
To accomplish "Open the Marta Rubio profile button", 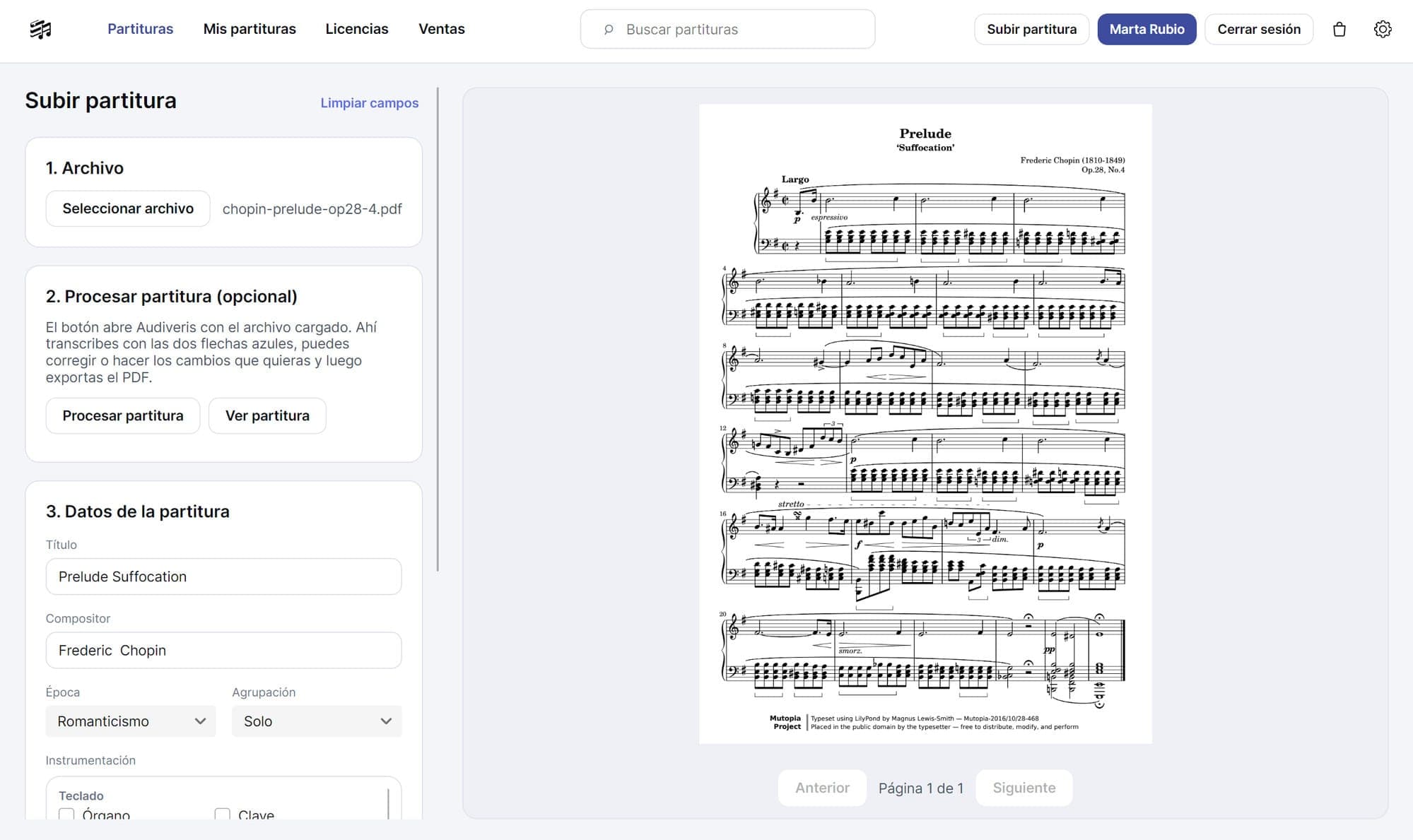I will point(1147,30).
